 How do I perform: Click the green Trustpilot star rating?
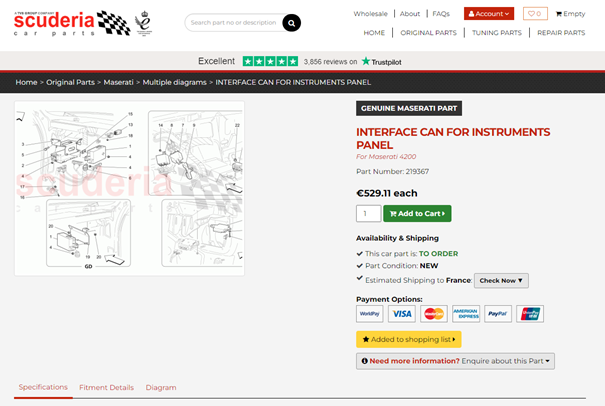point(270,61)
